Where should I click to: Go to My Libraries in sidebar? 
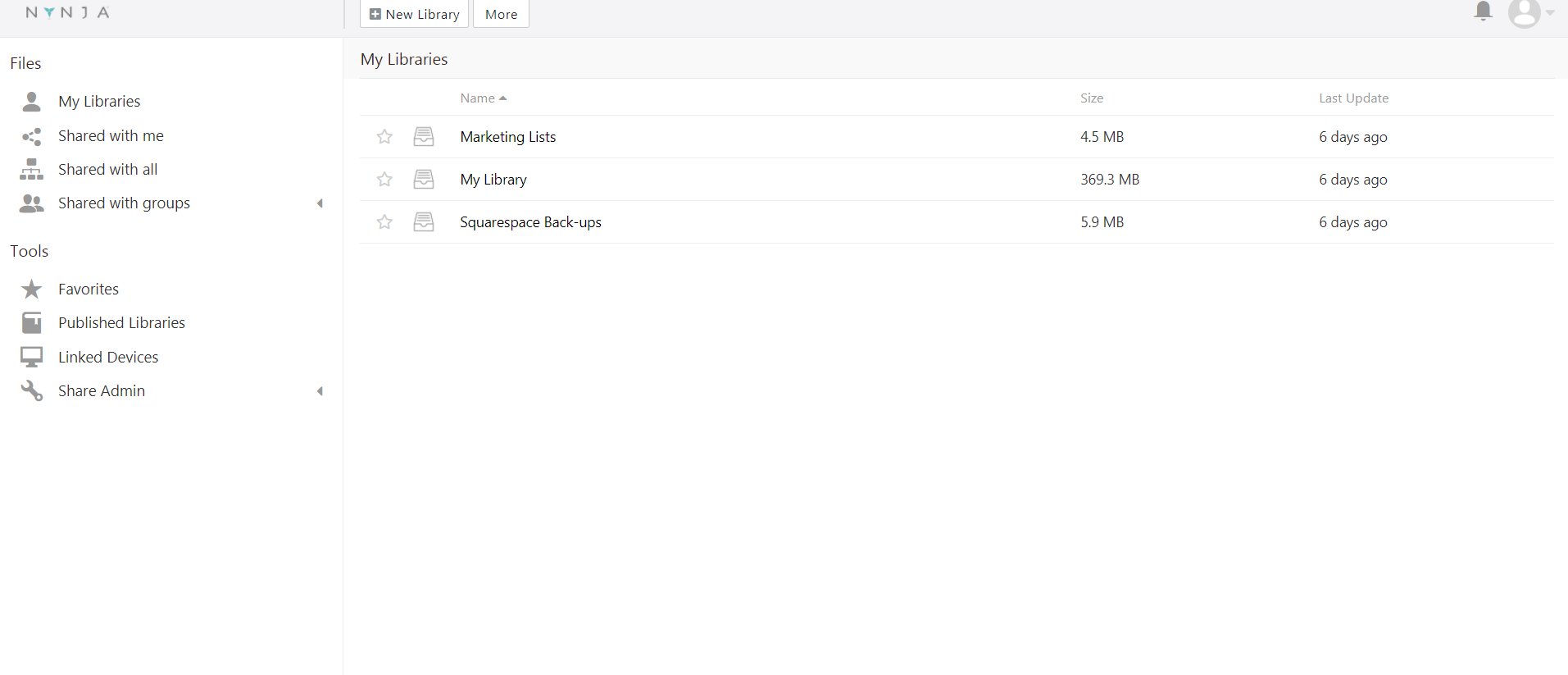pyautogui.click(x=99, y=101)
